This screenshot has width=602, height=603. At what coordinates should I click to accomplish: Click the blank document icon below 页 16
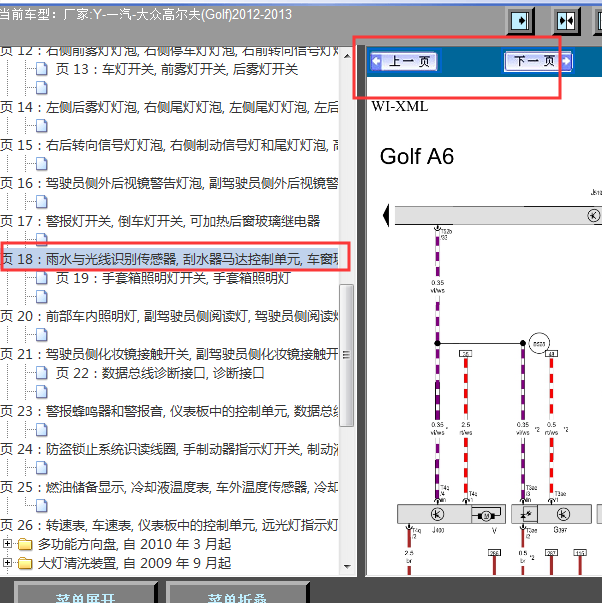pos(42,202)
